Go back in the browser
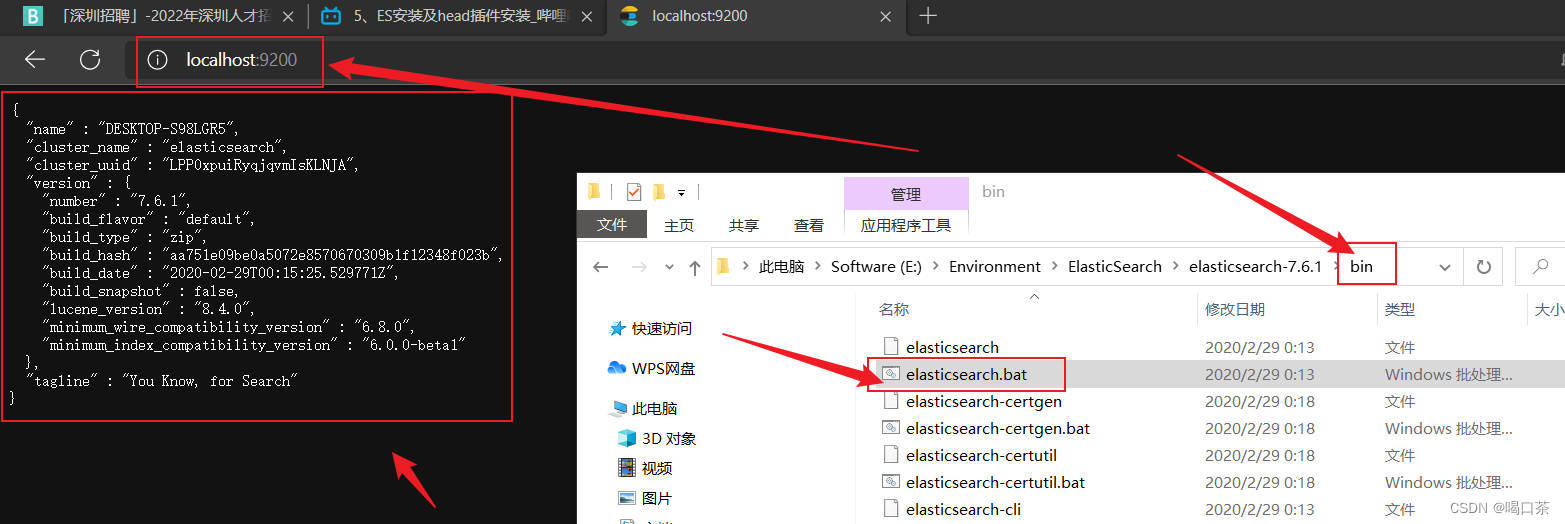 (x=35, y=60)
